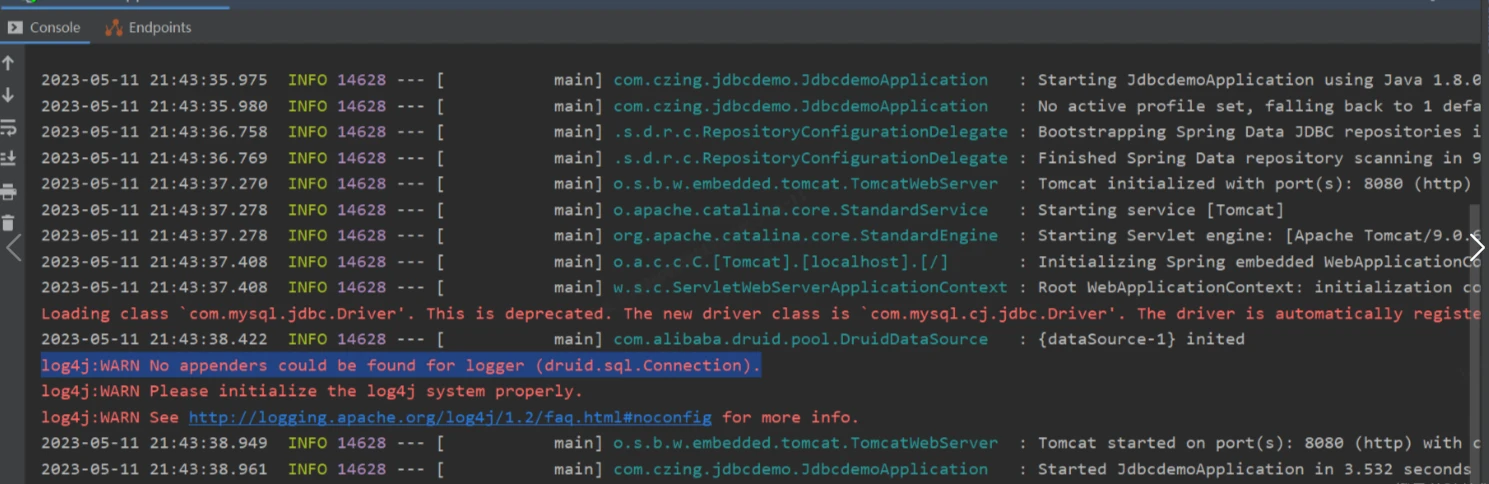The image size is (1489, 484).
Task: Click the down arrow for next stack trace
Action: (x=9, y=95)
